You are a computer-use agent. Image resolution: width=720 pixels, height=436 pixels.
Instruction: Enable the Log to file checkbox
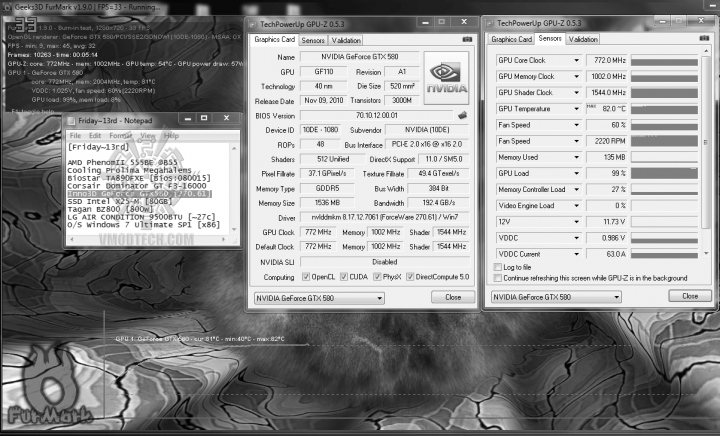point(497,267)
